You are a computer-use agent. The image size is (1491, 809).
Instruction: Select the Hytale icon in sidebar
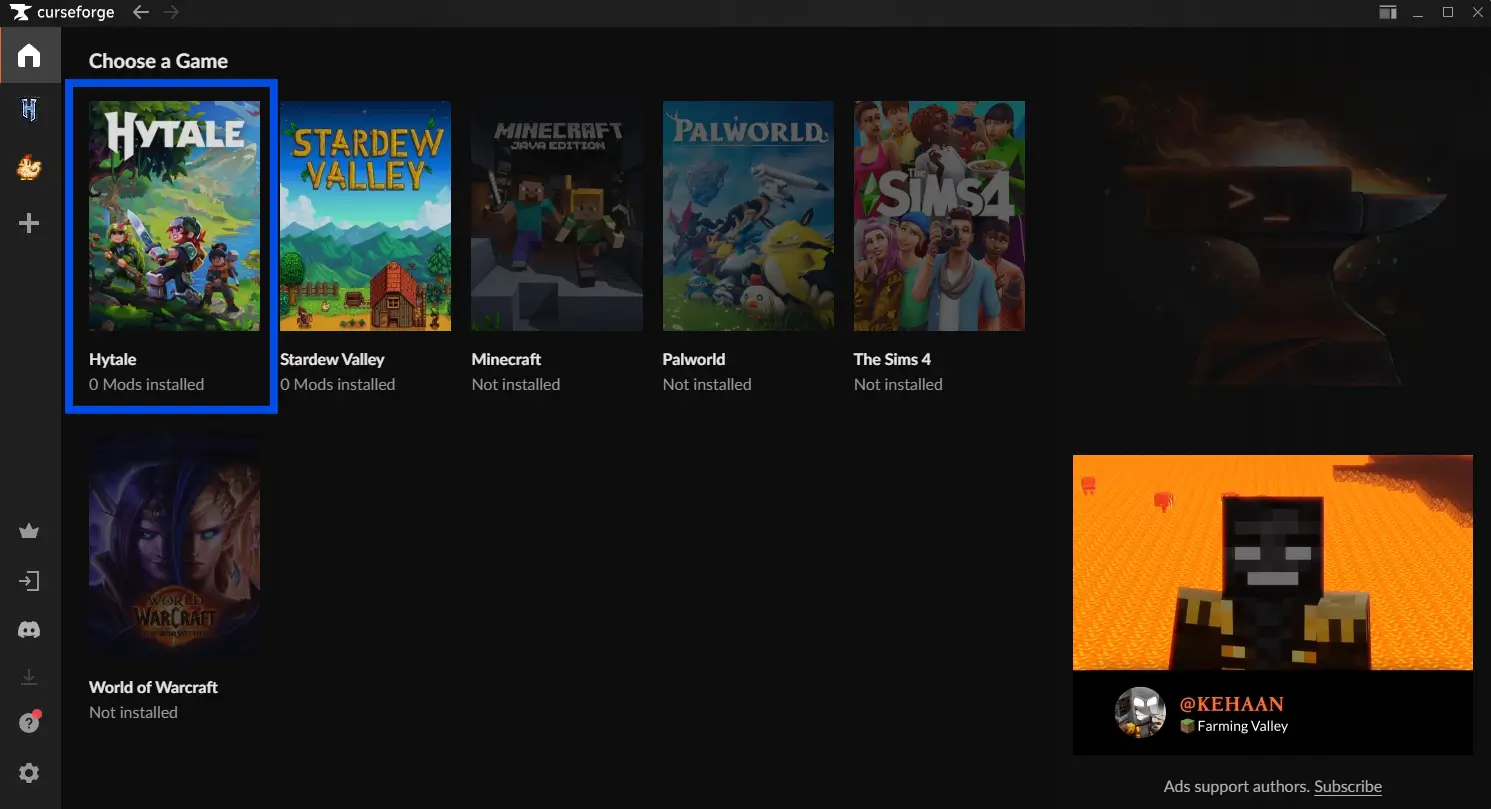pos(29,109)
